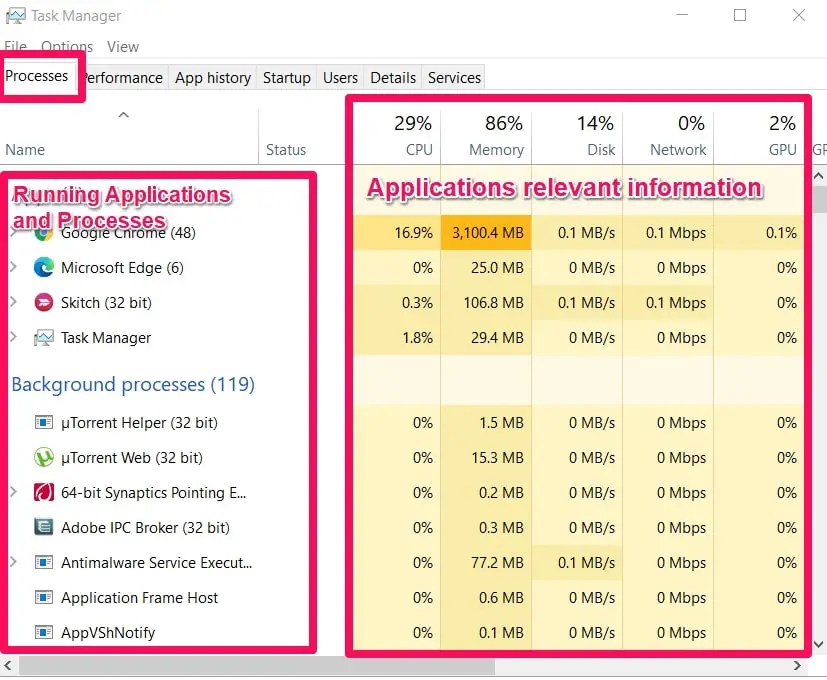Click the 25.0 MB memory cell
827x680 pixels.
pyautogui.click(x=486, y=267)
